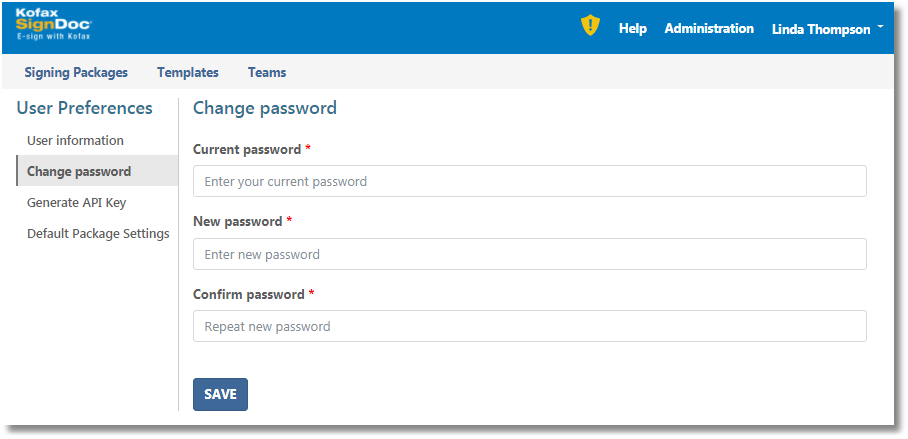The image size is (908, 439).
Task: Open the Signing Packages tab
Action: (x=76, y=72)
